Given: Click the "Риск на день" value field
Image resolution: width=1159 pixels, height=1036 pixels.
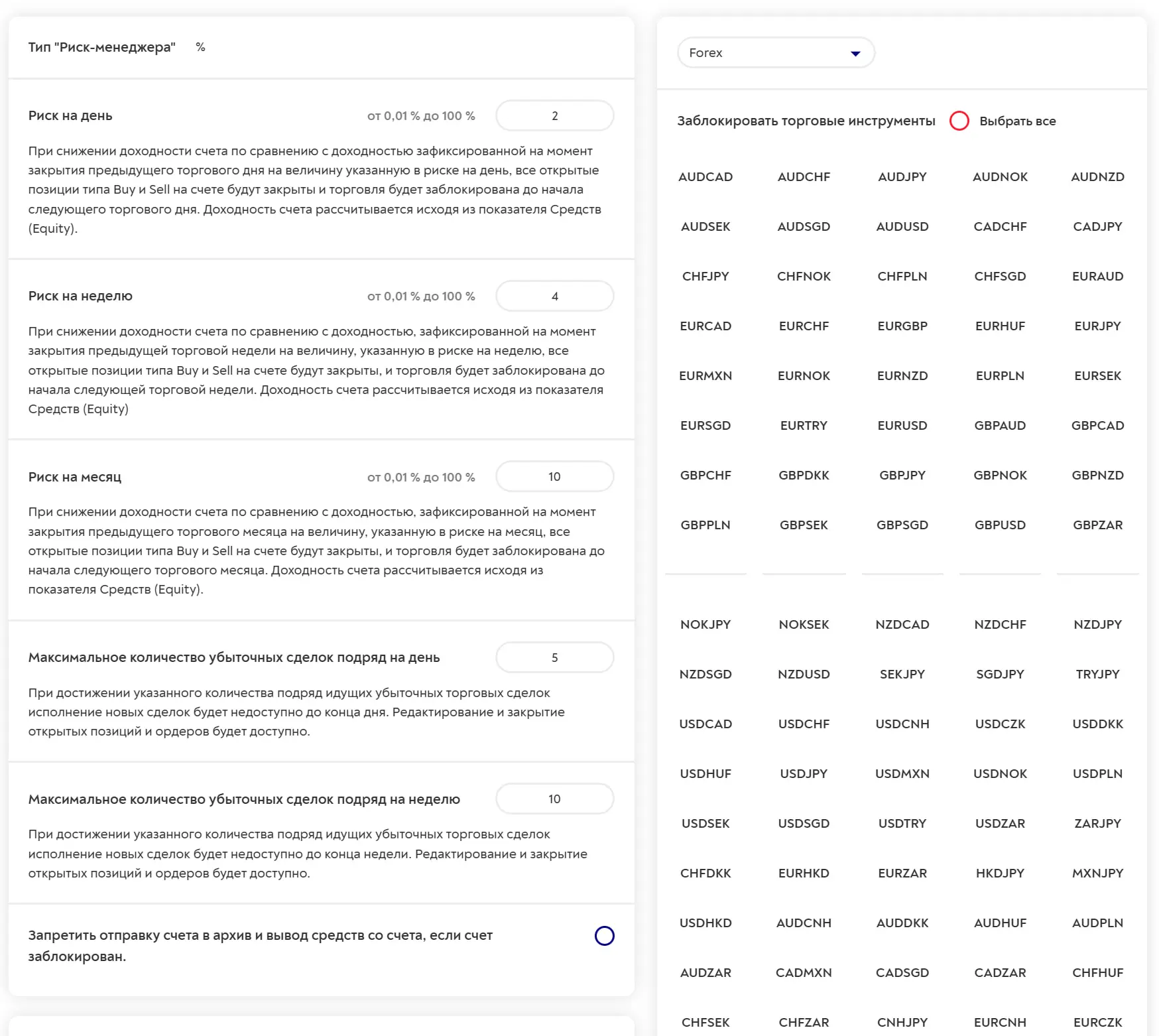Looking at the screenshot, I should coord(555,115).
